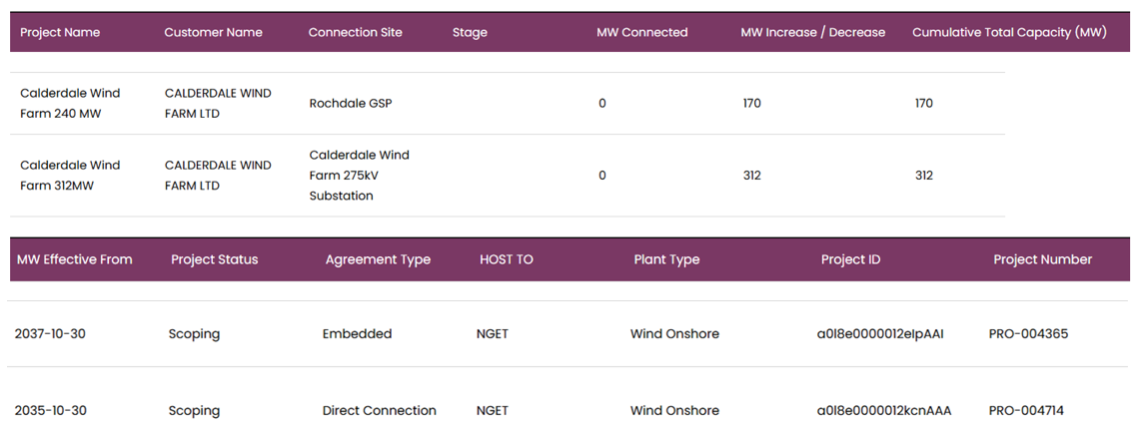1140x441 pixels.
Task: Select project ID a0l8e0000012kcnAAA
Action: point(884,410)
